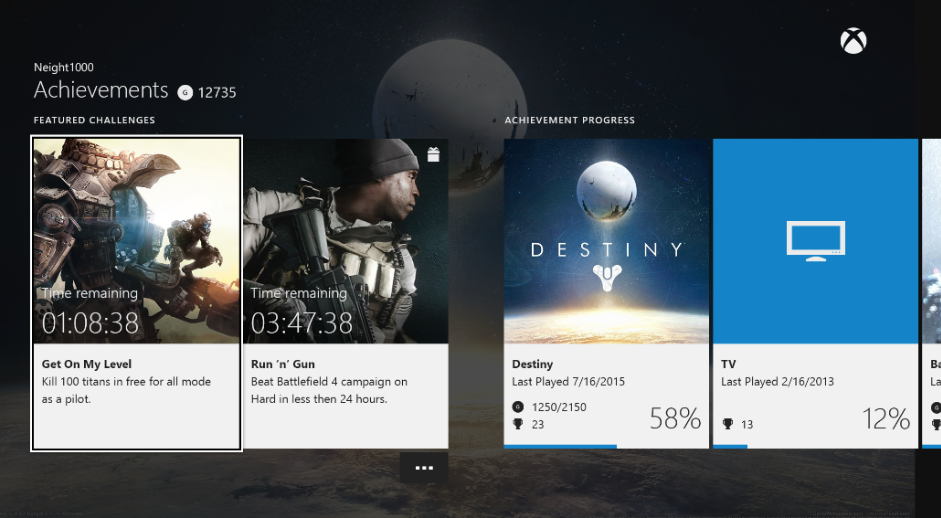This screenshot has width=941, height=518.
Task: Click the Destiny gamerscore icon beside 1250/2150
Action: point(517,407)
